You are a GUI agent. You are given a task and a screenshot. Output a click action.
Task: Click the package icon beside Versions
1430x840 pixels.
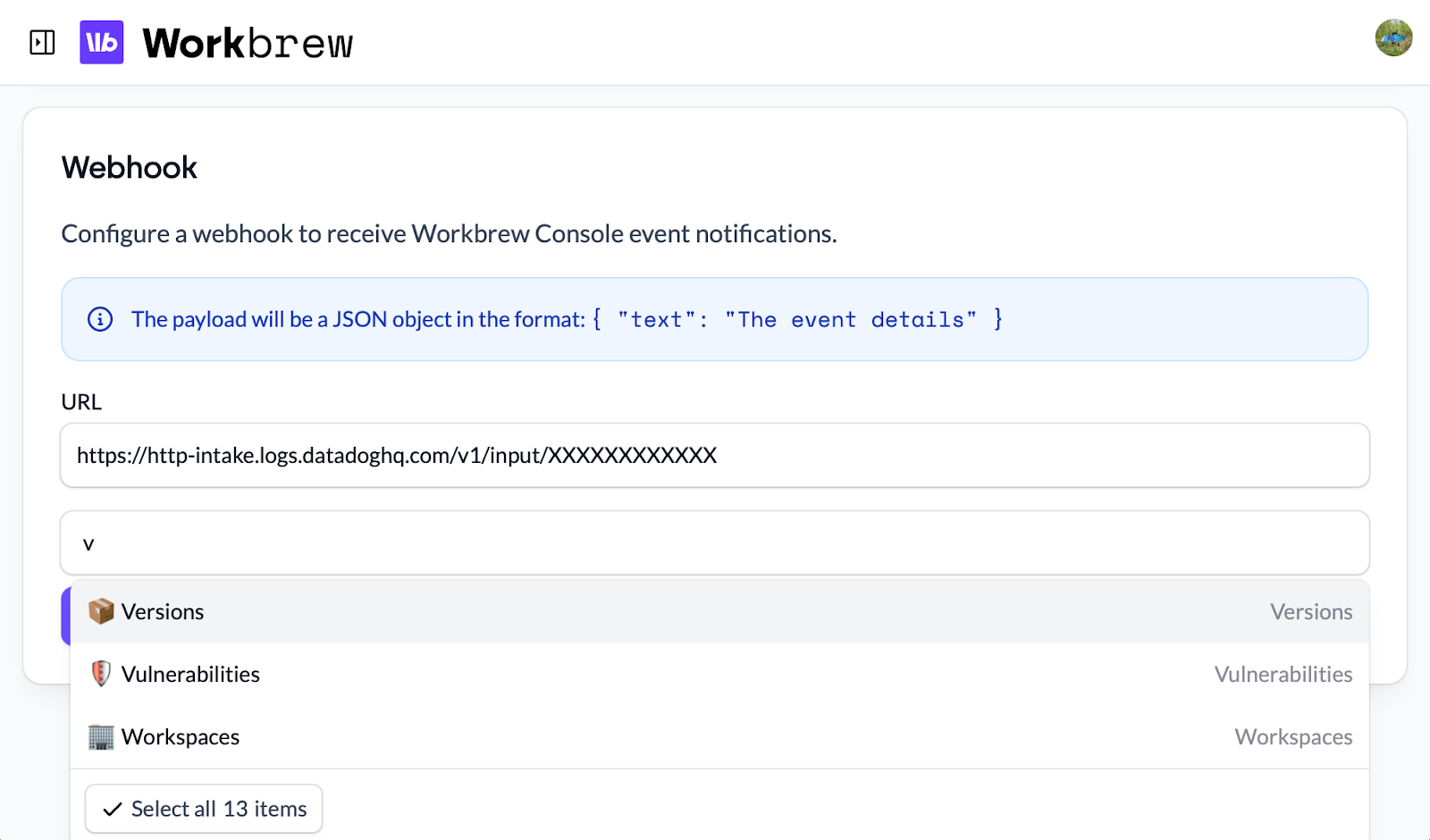(101, 611)
